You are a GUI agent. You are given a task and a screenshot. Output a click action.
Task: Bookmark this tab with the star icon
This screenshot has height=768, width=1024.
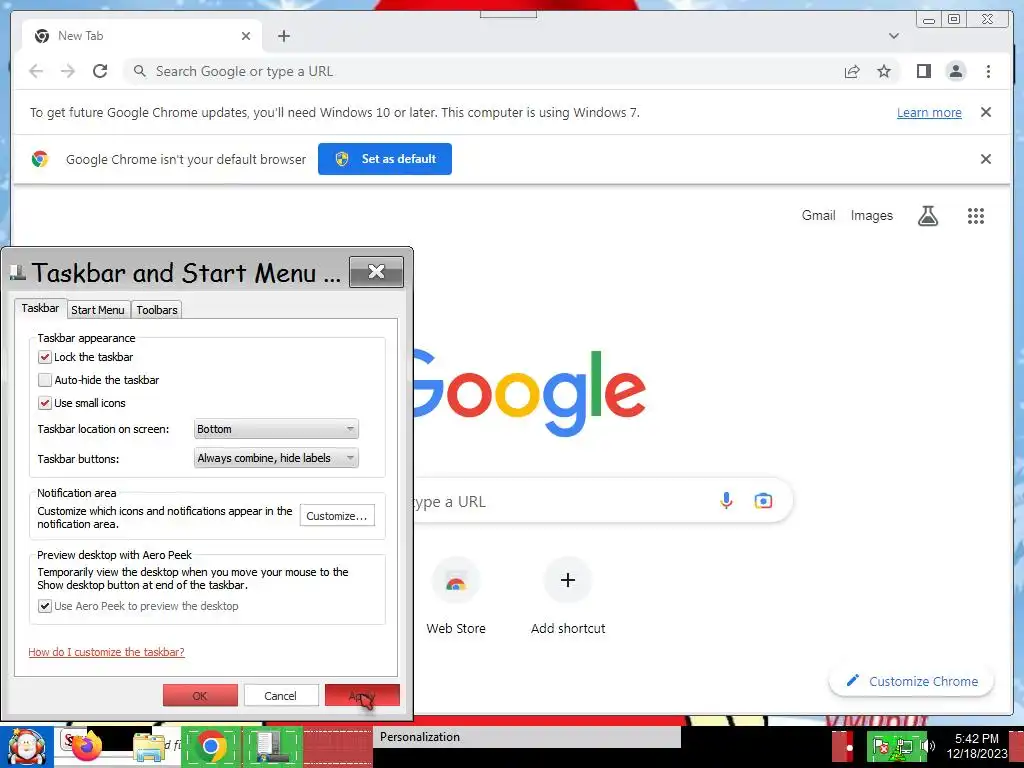point(884,71)
